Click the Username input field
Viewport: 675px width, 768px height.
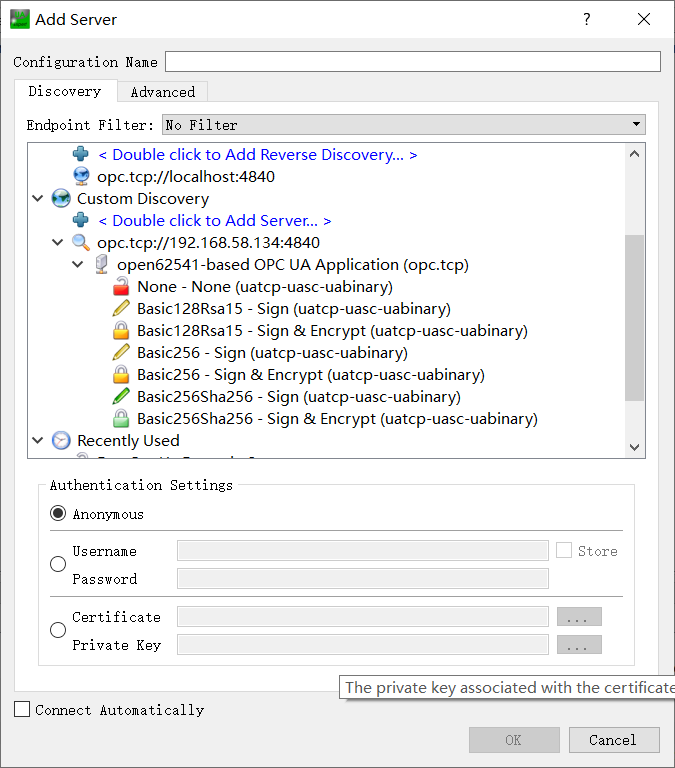[362, 551]
